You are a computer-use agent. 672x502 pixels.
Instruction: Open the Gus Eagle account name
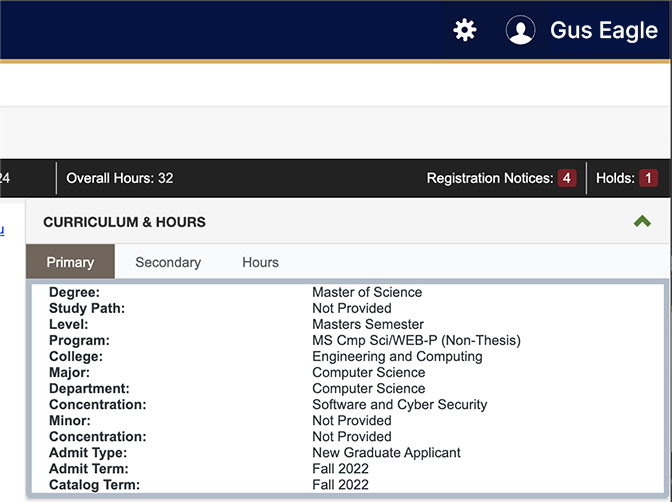pos(604,30)
